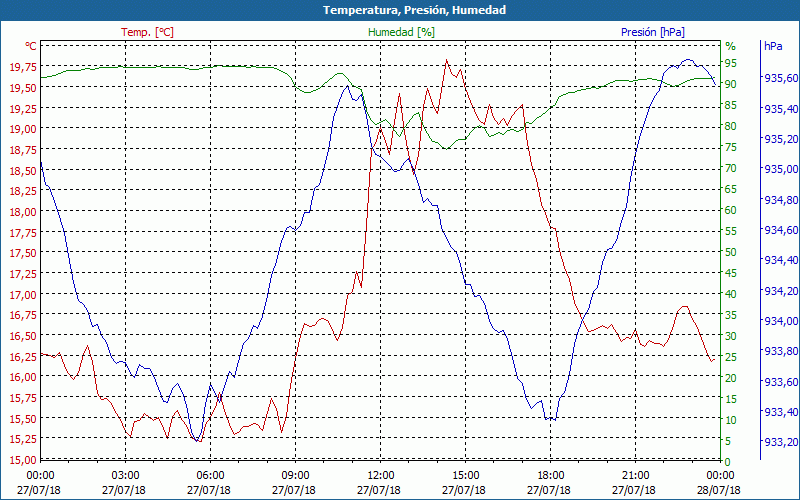Pick the 17,00 temperature axis value

tap(23, 295)
